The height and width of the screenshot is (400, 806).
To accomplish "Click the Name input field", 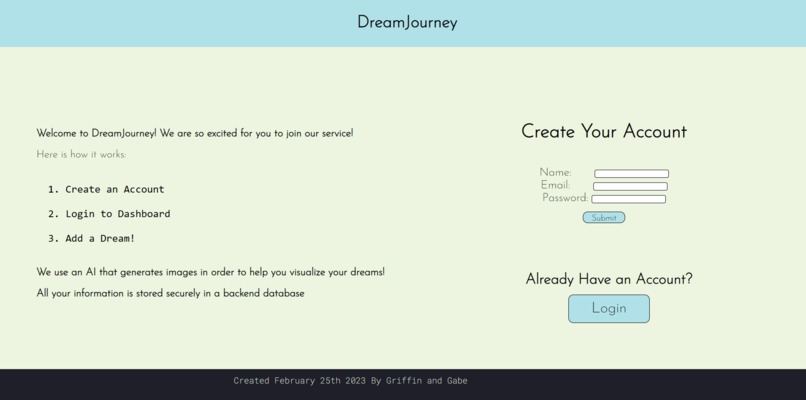I will (x=631, y=174).
